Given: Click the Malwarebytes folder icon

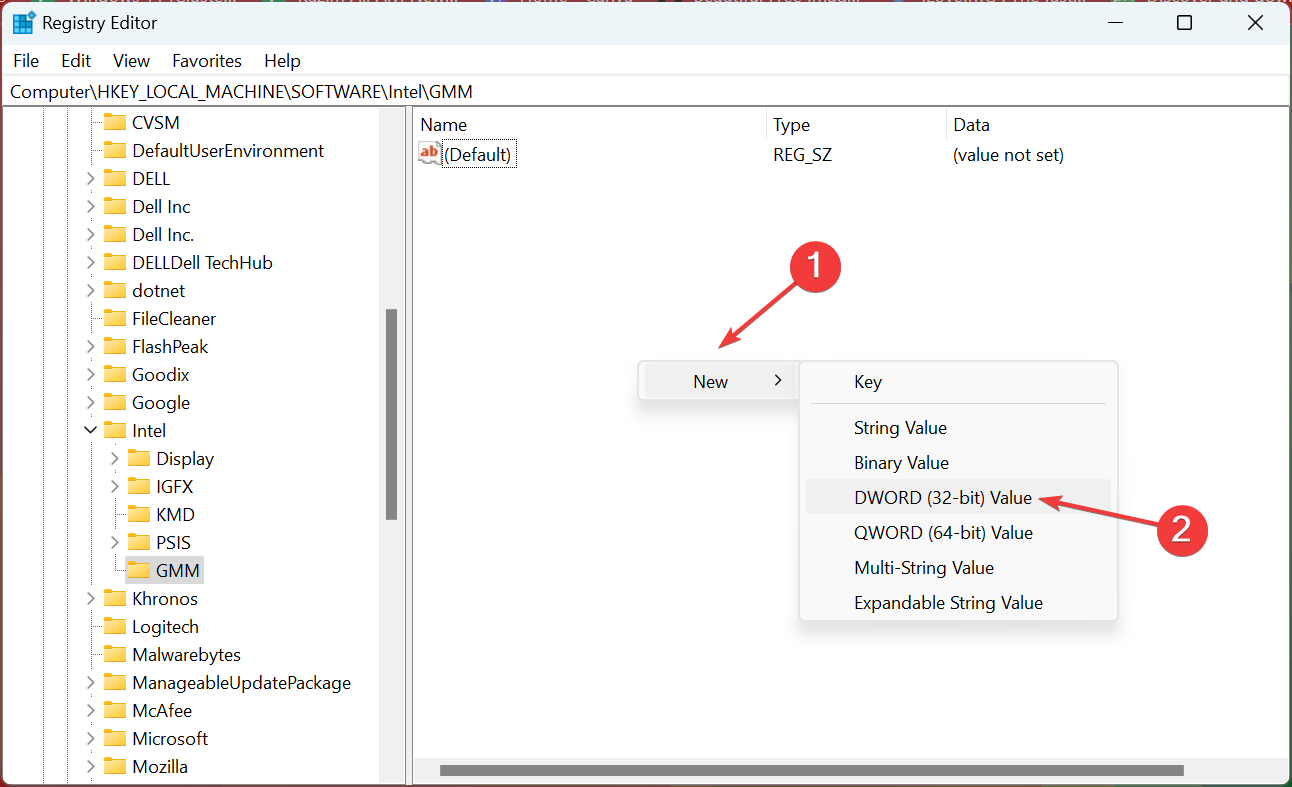Looking at the screenshot, I should [x=115, y=655].
